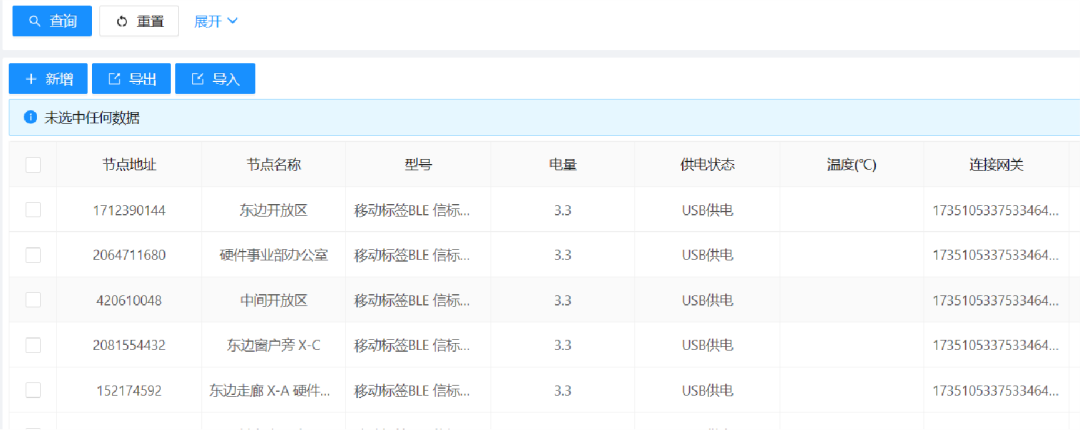The width and height of the screenshot is (1080, 430).
Task: Click the 连接网关 column header
Action: (x=996, y=165)
